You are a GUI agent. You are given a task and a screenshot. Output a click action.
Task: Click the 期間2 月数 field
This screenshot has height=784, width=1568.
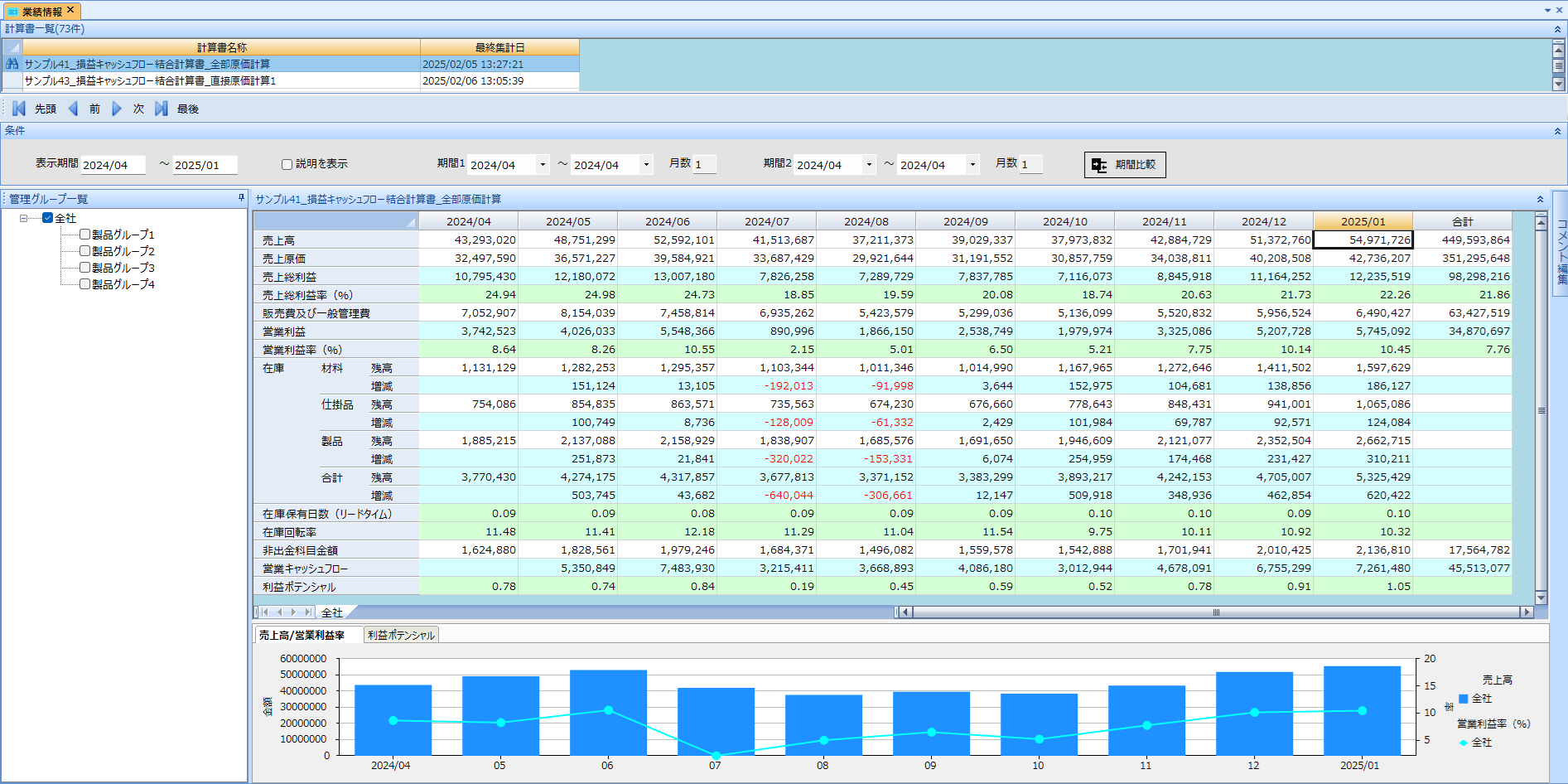(1031, 165)
